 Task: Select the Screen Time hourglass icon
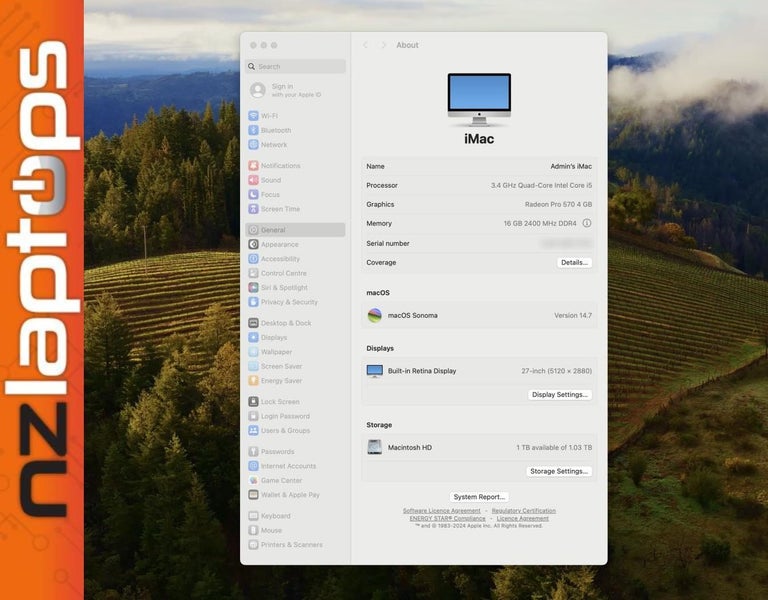click(x=253, y=209)
